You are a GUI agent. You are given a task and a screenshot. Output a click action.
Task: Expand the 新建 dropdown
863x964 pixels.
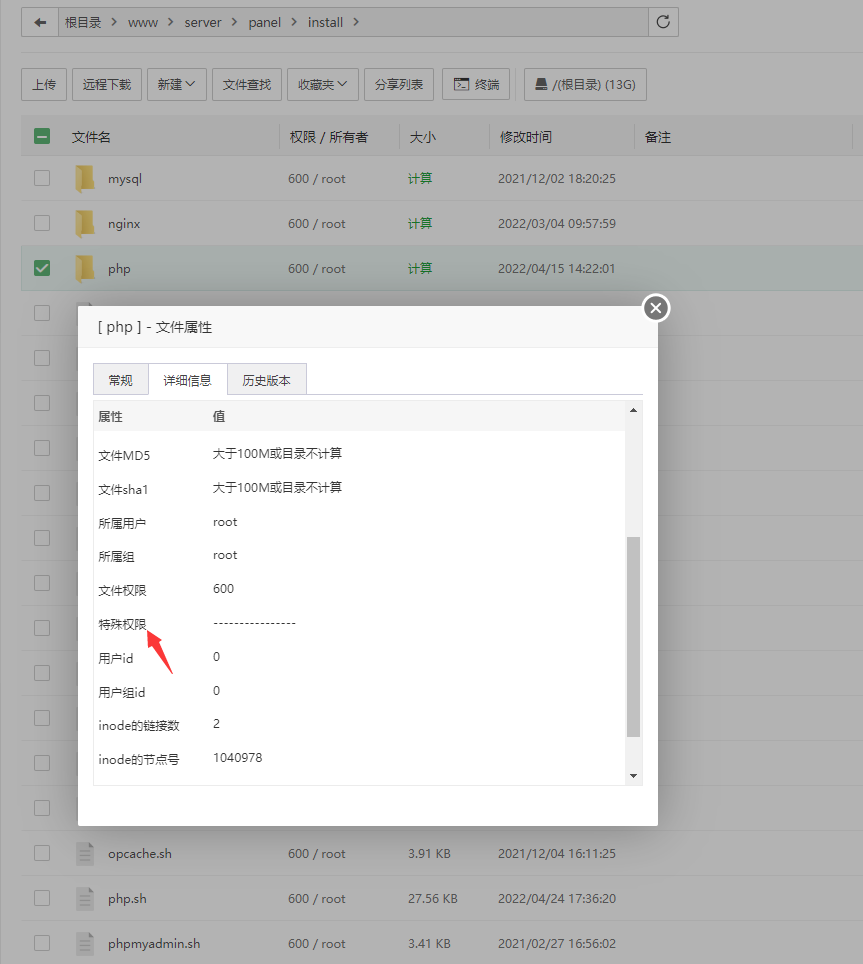pyautogui.click(x=176, y=84)
